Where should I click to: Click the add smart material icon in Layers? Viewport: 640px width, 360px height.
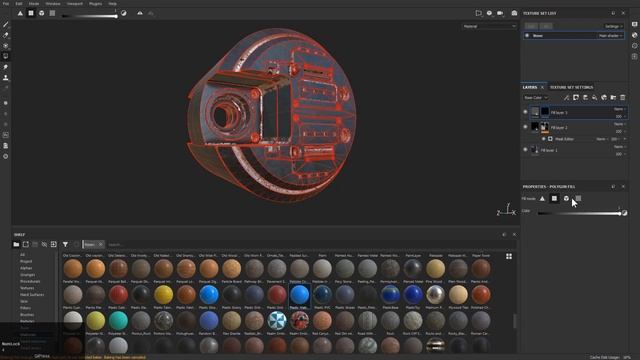point(604,98)
